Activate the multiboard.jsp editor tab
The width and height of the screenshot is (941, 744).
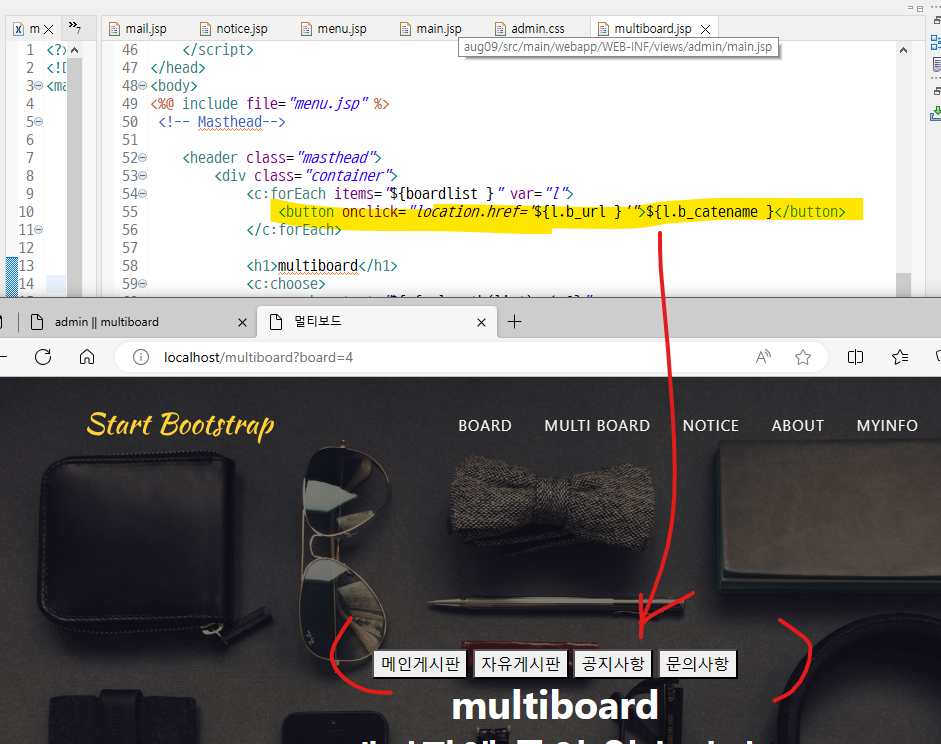click(x=652, y=28)
